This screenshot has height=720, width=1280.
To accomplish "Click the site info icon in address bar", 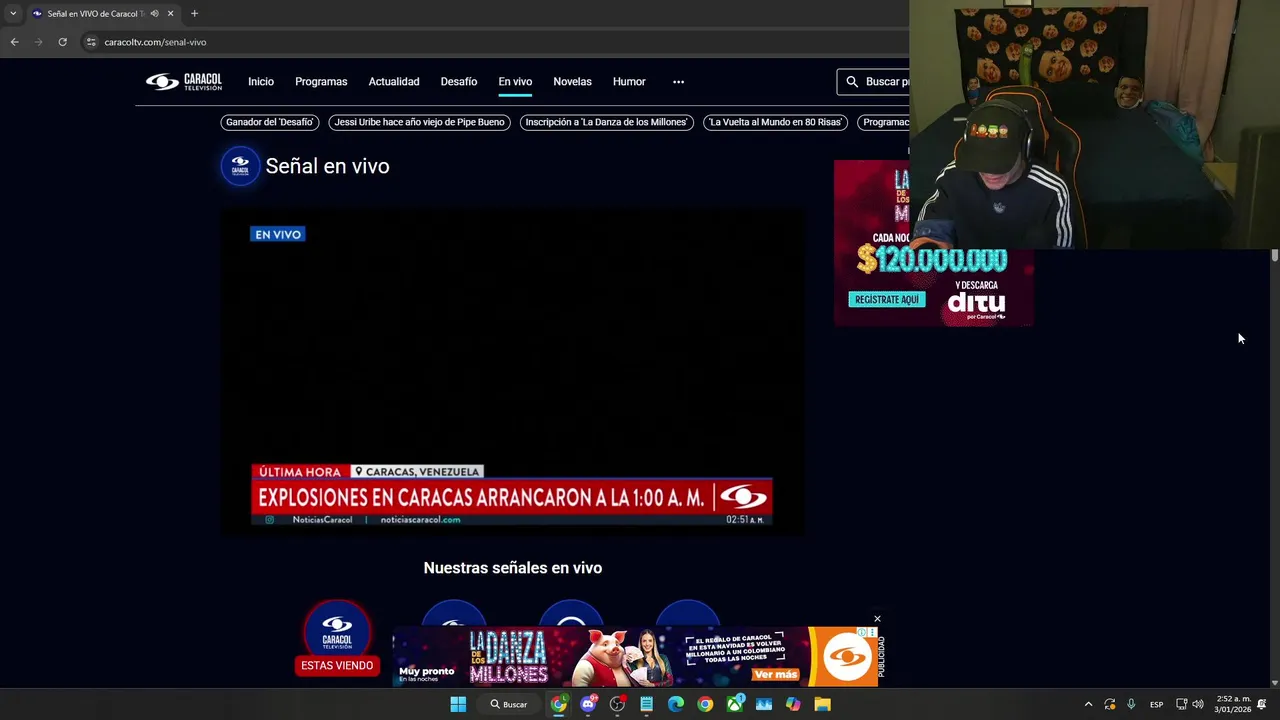I will pyautogui.click(x=91, y=42).
